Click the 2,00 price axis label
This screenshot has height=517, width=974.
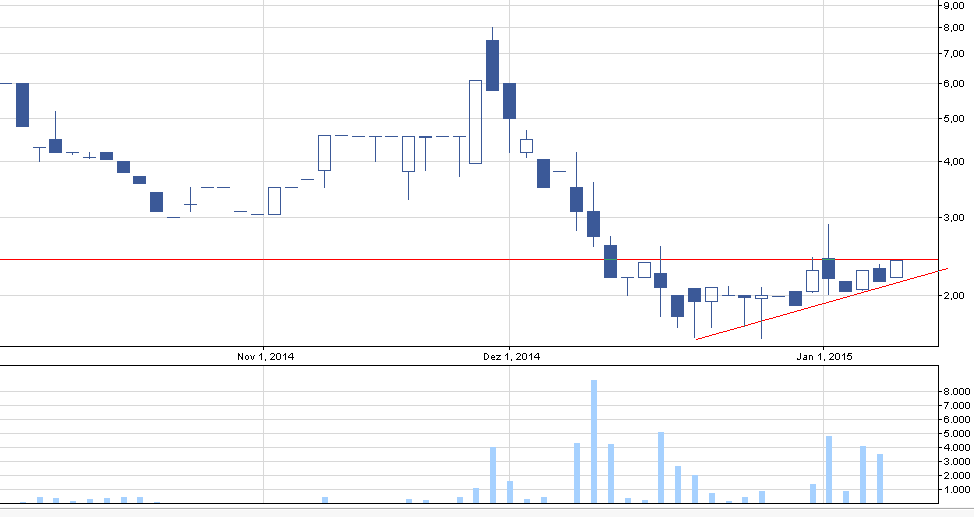coord(953,295)
